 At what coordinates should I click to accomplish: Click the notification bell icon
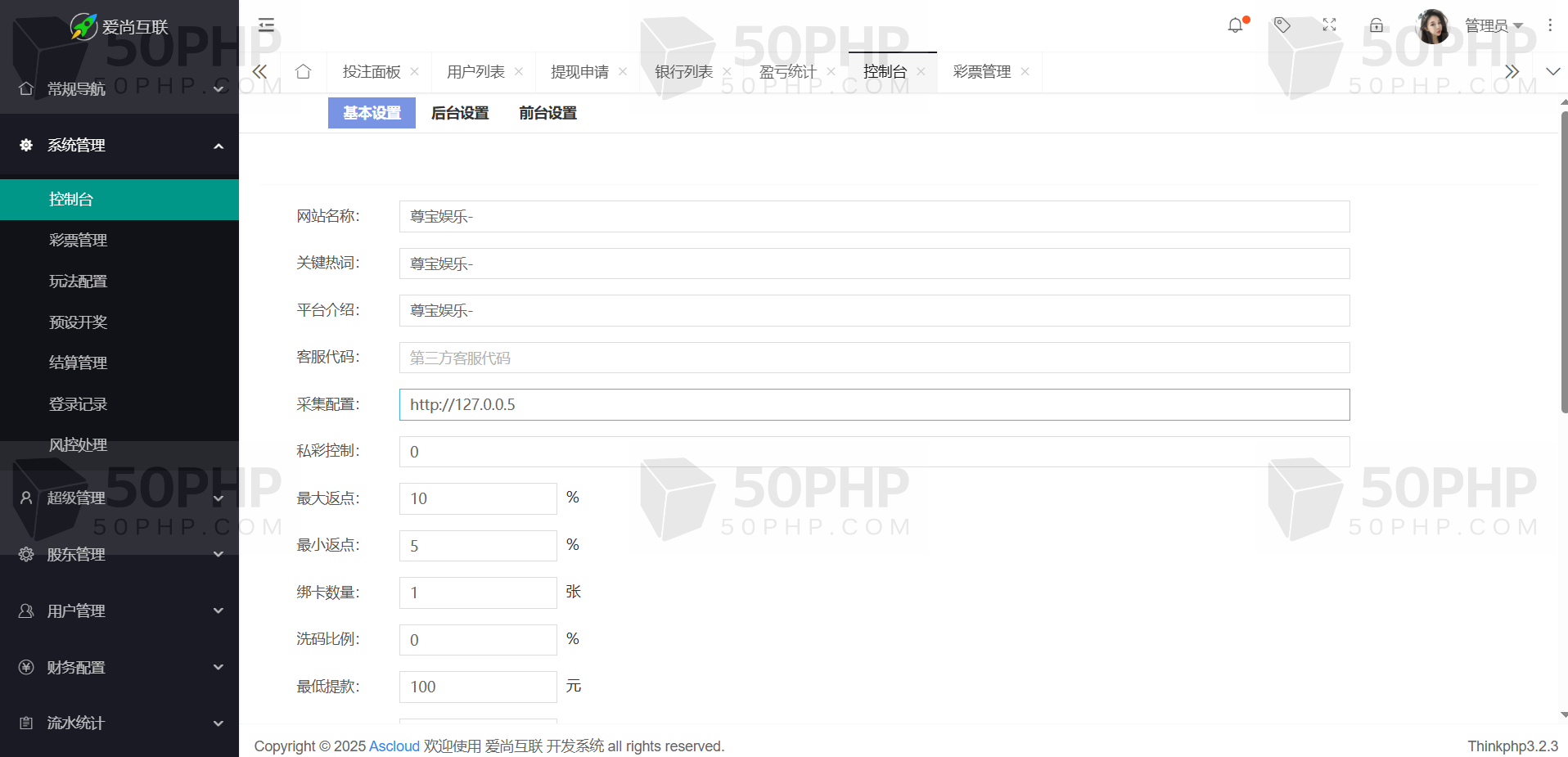(1235, 25)
